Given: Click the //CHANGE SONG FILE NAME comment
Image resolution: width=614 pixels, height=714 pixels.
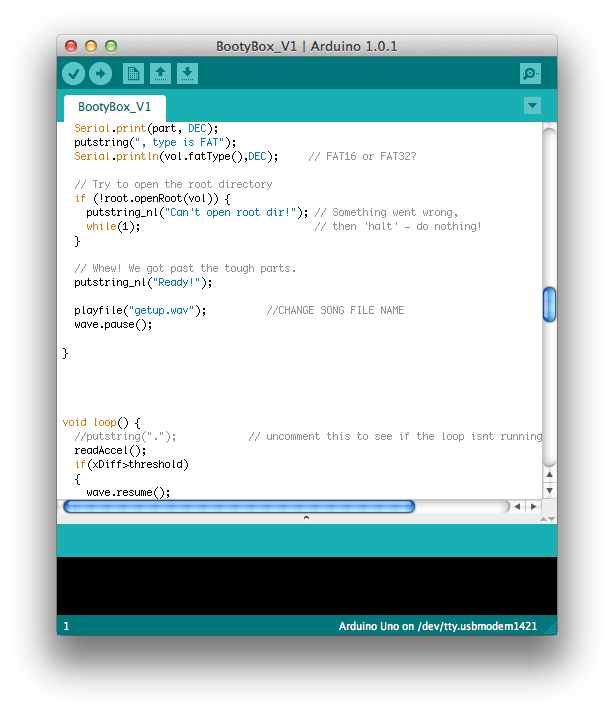Looking at the screenshot, I should pos(335,311).
